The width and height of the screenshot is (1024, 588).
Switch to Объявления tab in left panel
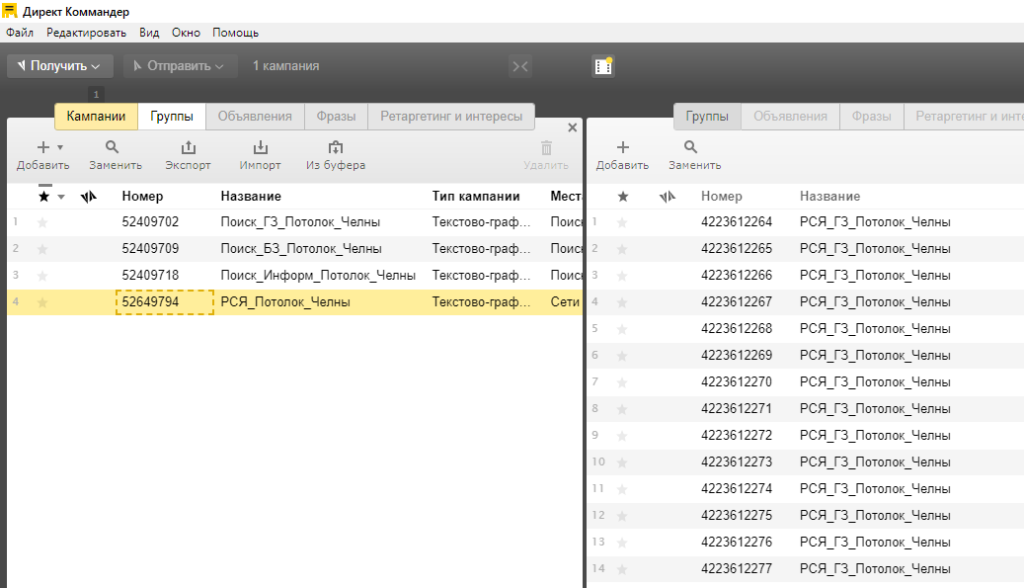[255, 116]
